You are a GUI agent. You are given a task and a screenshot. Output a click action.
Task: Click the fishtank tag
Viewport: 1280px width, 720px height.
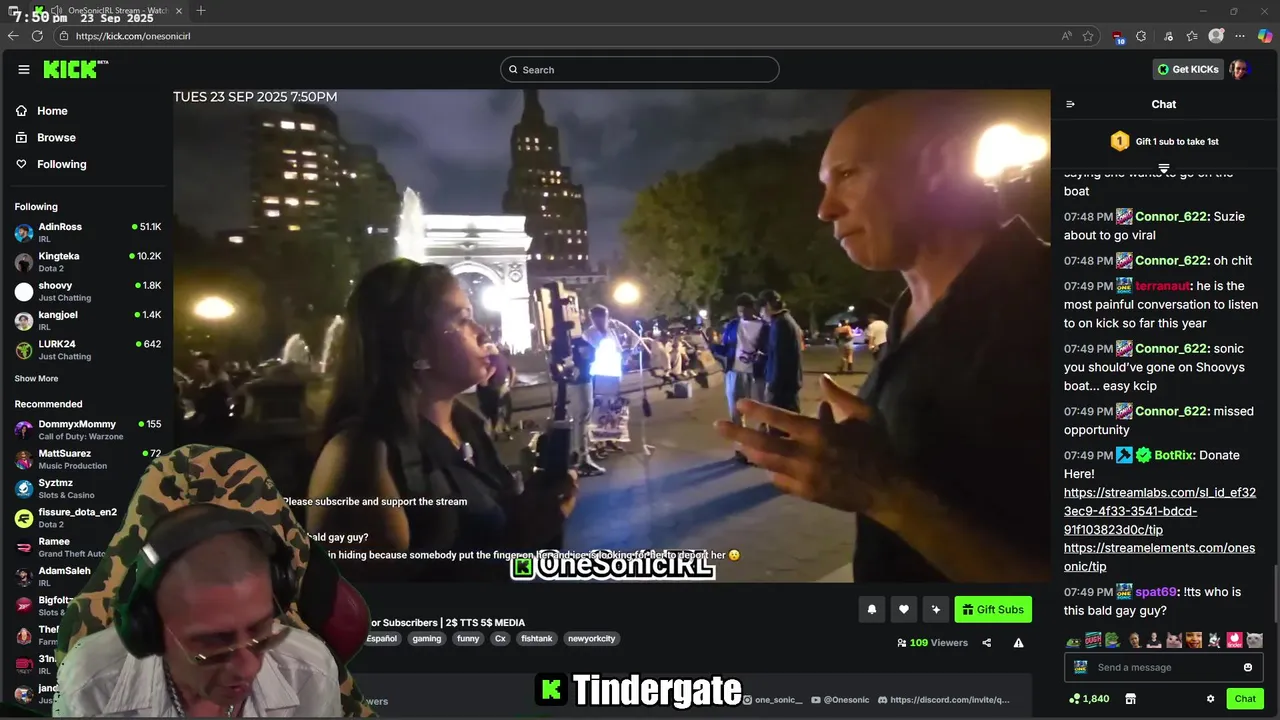(537, 638)
